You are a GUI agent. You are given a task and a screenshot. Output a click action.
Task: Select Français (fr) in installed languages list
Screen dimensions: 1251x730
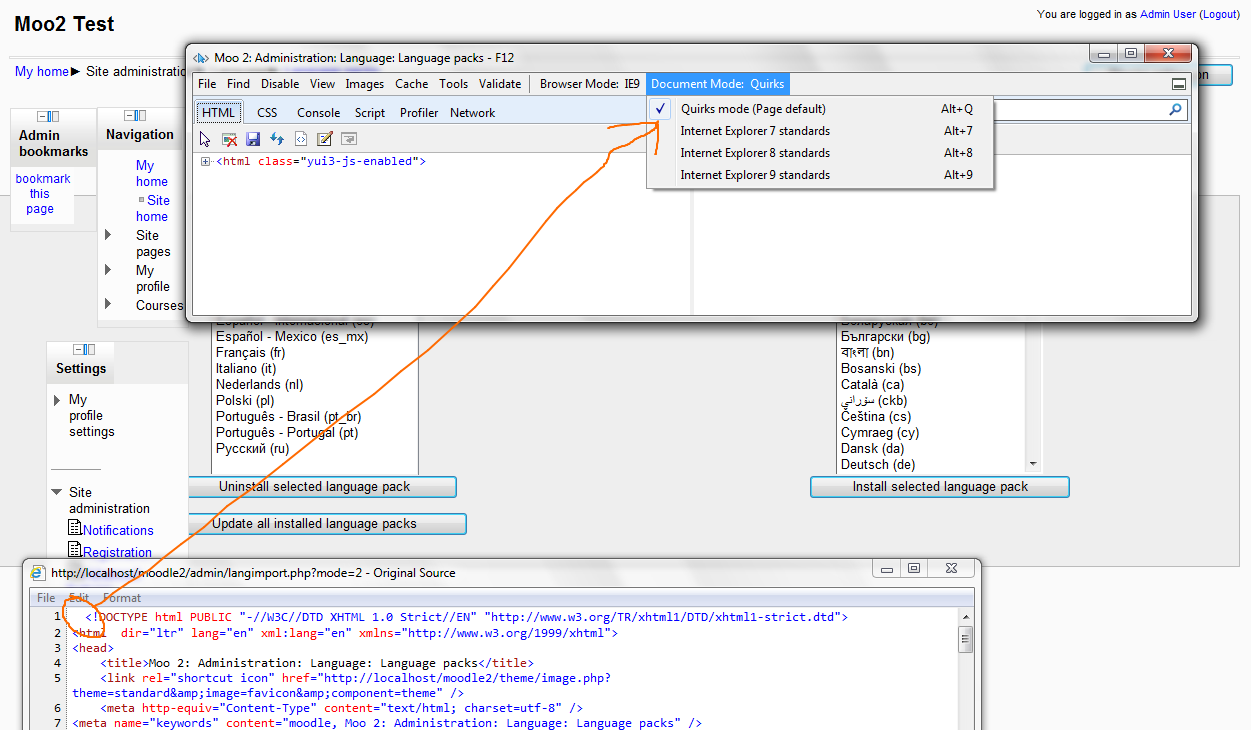[x=251, y=353]
